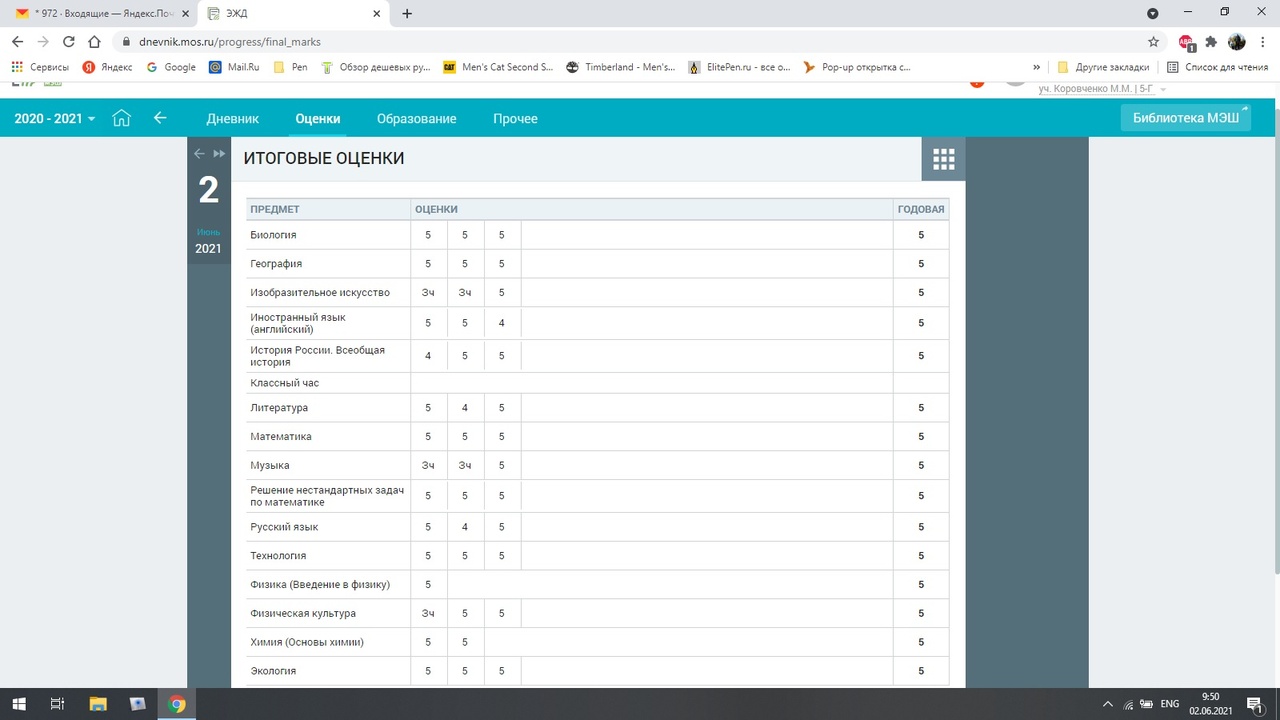
Task: Reload the page
Action: (x=69, y=42)
